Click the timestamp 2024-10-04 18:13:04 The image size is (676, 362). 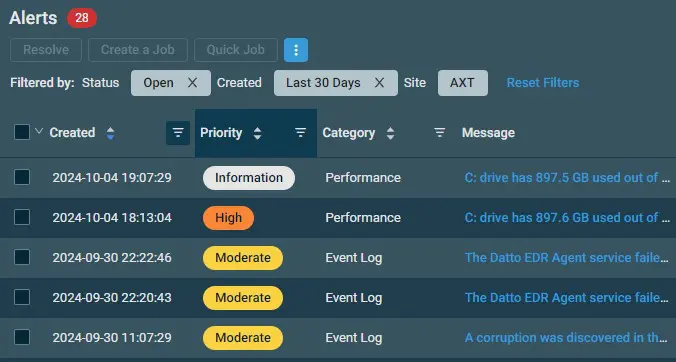[x=112, y=218]
